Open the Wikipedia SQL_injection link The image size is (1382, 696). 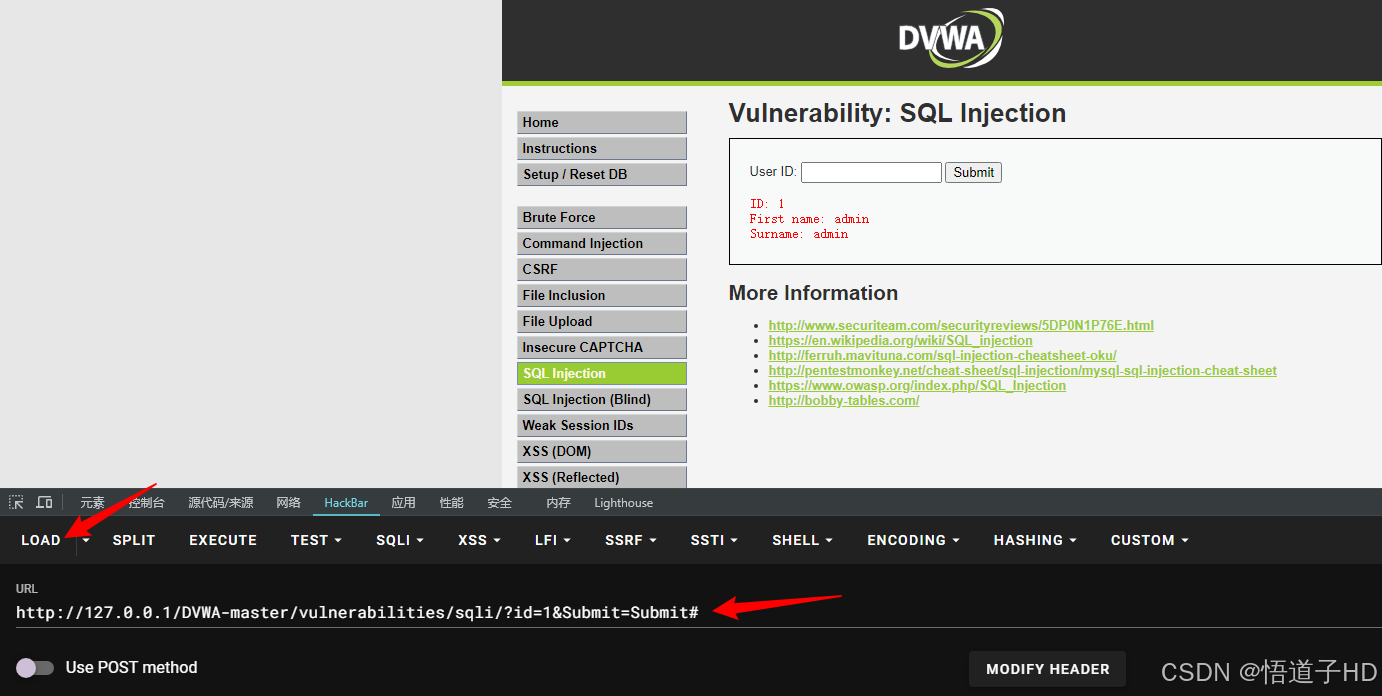(x=900, y=340)
